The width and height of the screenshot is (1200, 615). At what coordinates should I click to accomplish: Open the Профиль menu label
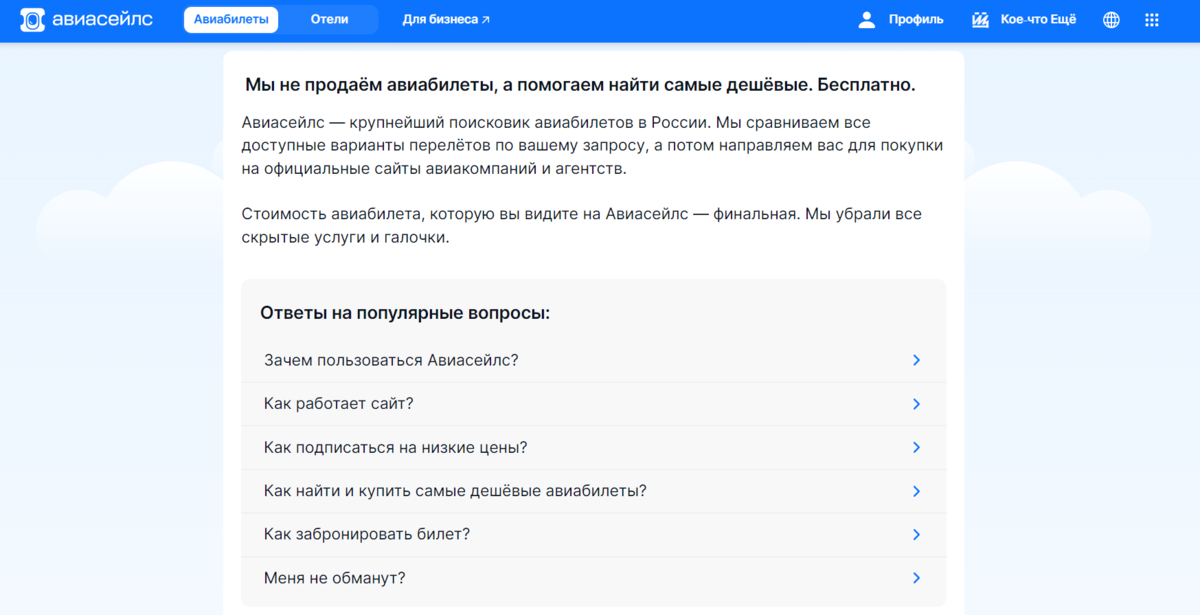click(x=916, y=19)
